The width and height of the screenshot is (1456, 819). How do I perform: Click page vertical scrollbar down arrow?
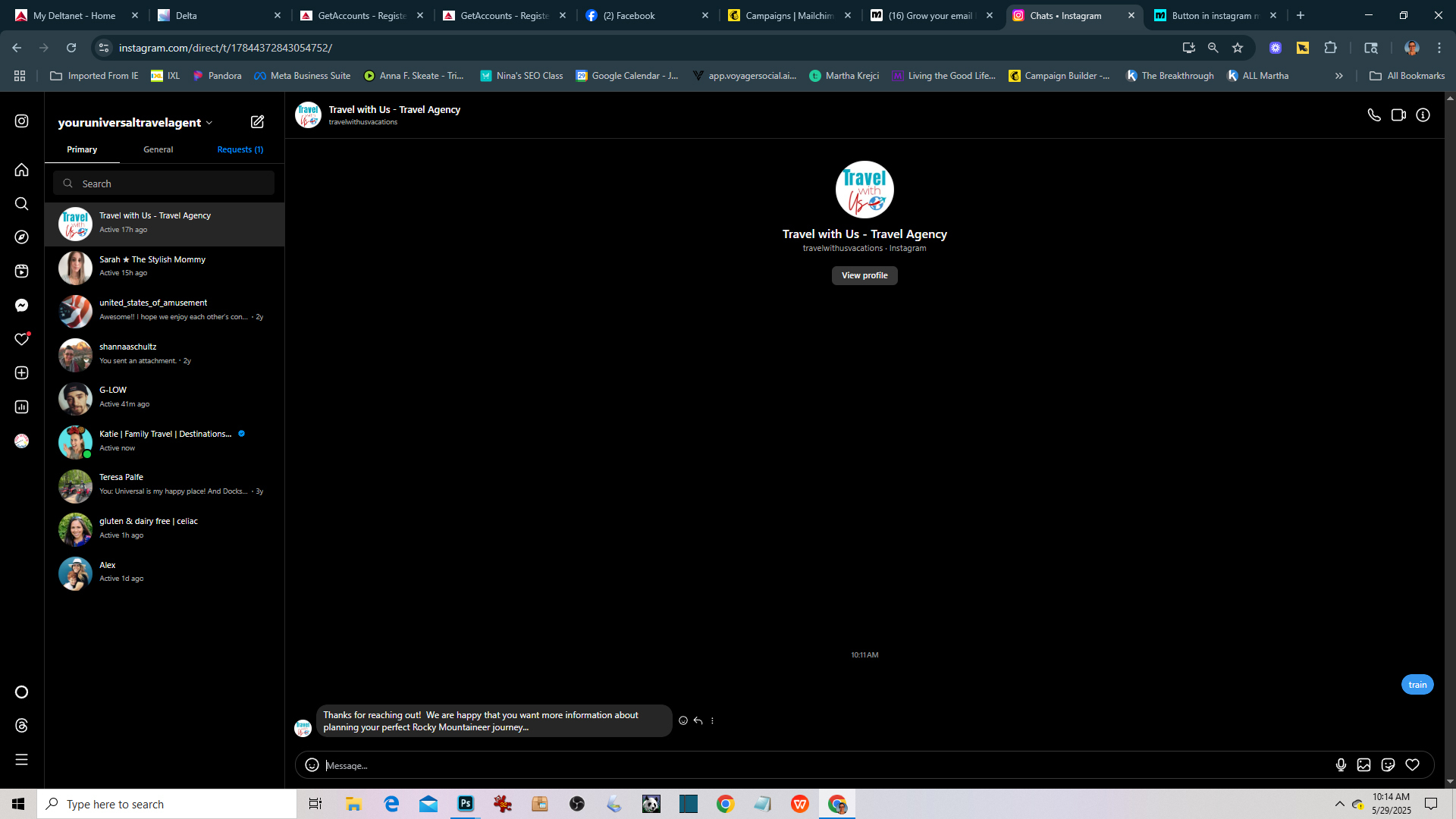(x=1450, y=782)
